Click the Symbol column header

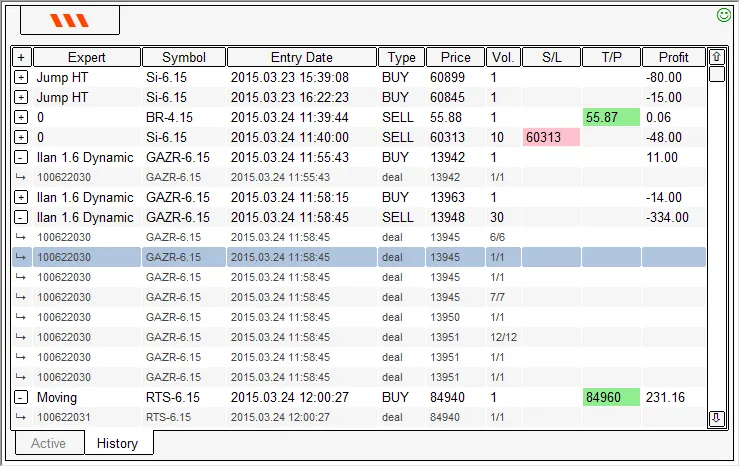[x=184, y=57]
